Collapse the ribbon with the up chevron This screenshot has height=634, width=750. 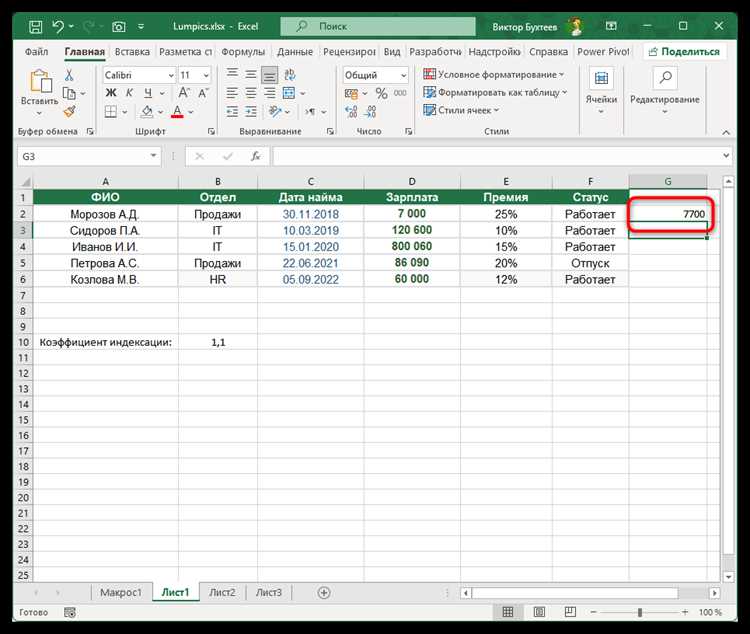point(726,132)
